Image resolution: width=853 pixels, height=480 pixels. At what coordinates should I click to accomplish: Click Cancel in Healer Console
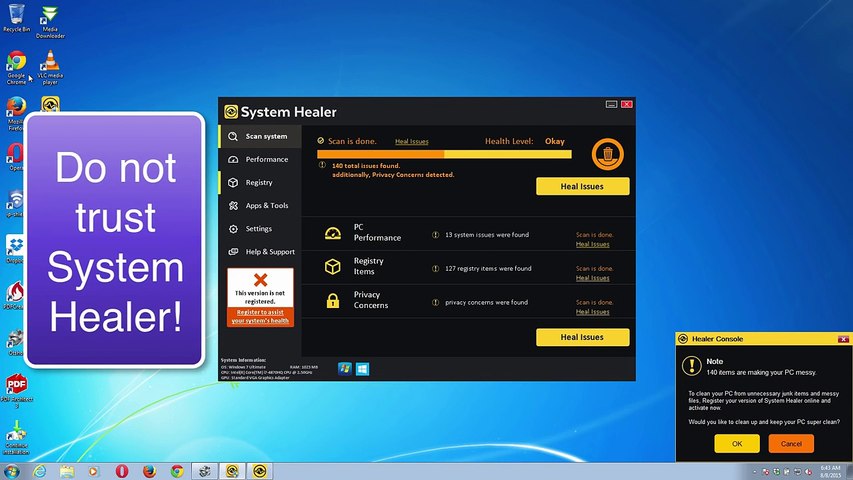(x=791, y=444)
